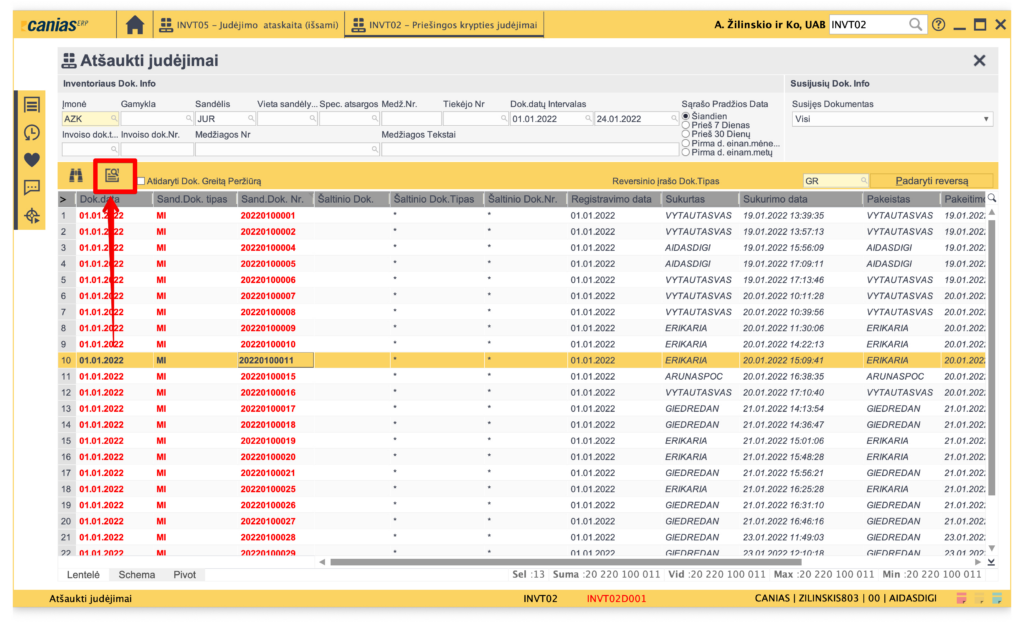
Task: Select the Prieš 30 Dienų radio option
Action: pyautogui.click(x=685, y=134)
